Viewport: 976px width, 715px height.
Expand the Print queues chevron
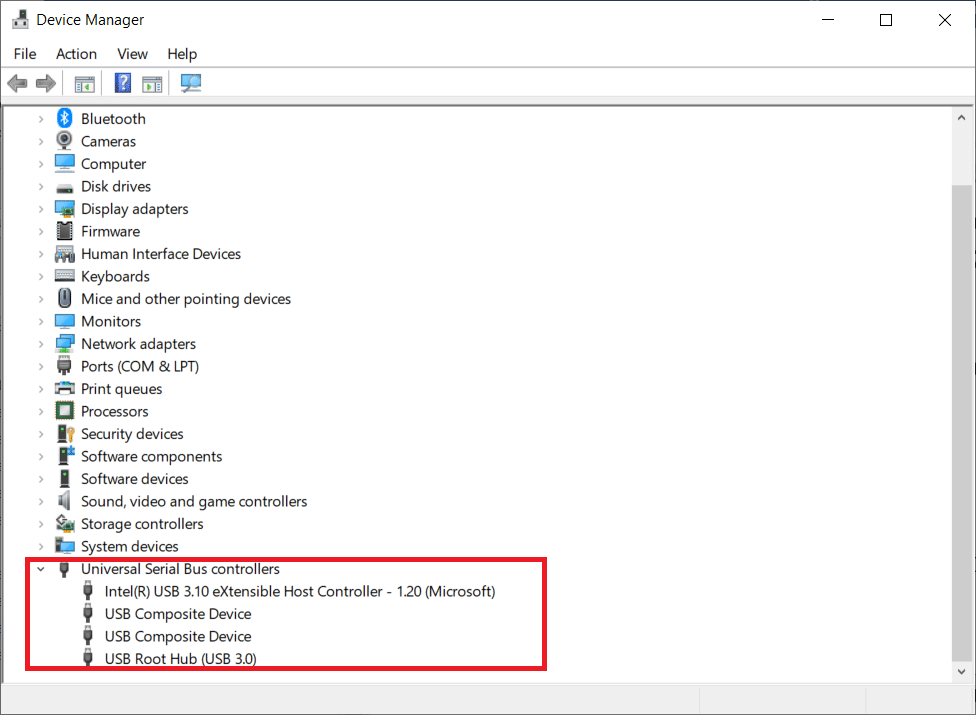pyautogui.click(x=41, y=389)
